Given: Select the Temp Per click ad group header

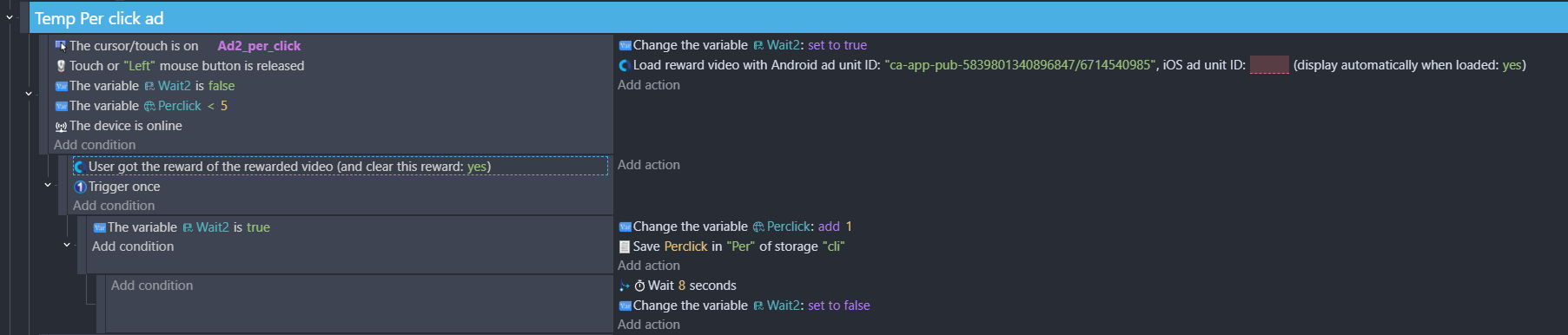Looking at the screenshot, I should click(798, 18).
